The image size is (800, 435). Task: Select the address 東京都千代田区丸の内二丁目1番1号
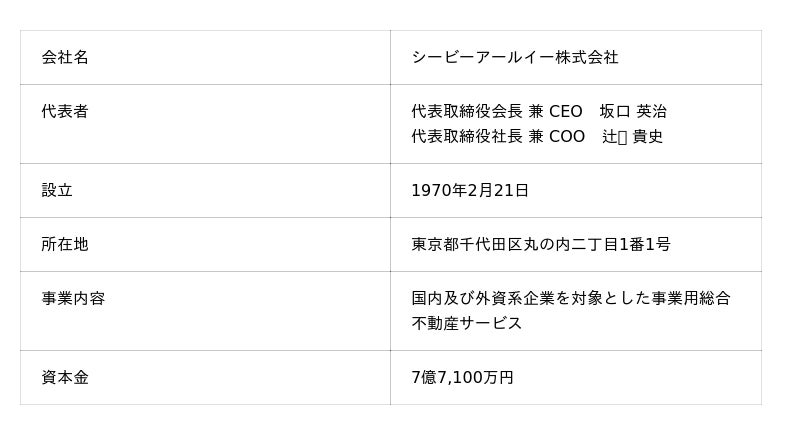tap(540, 245)
